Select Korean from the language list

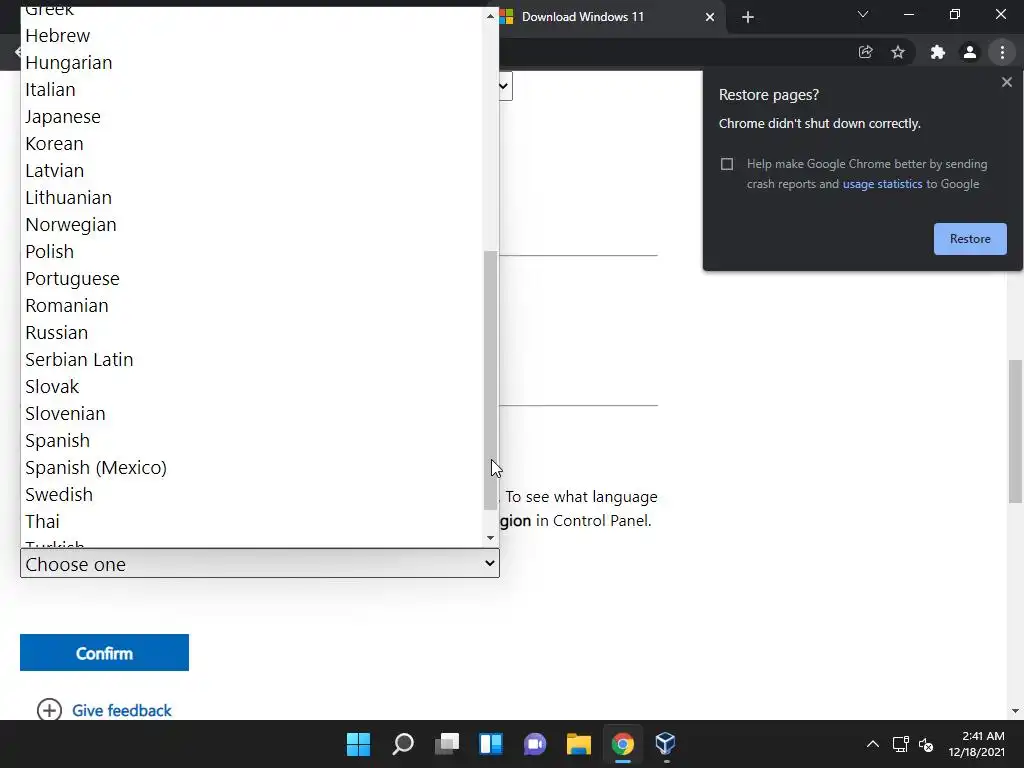click(251, 144)
